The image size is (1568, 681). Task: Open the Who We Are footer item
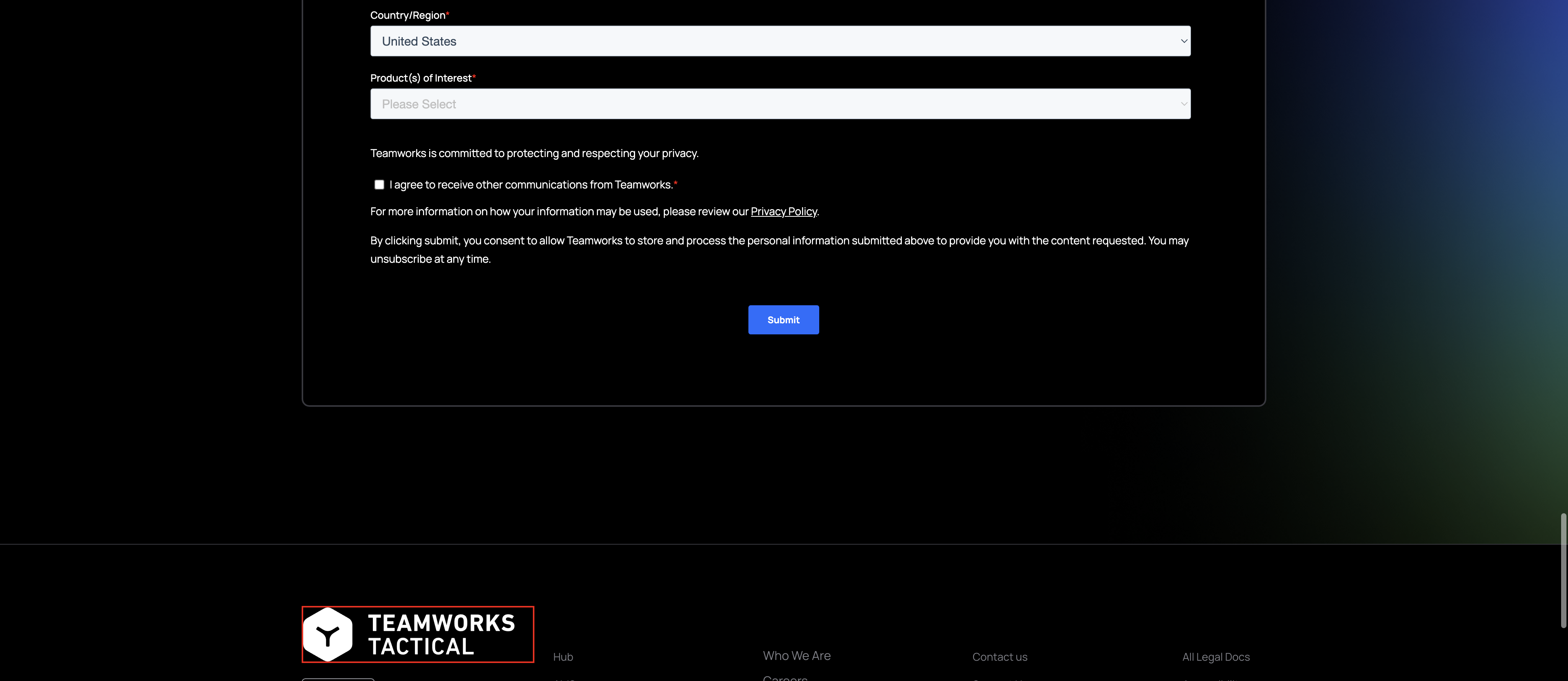click(796, 655)
